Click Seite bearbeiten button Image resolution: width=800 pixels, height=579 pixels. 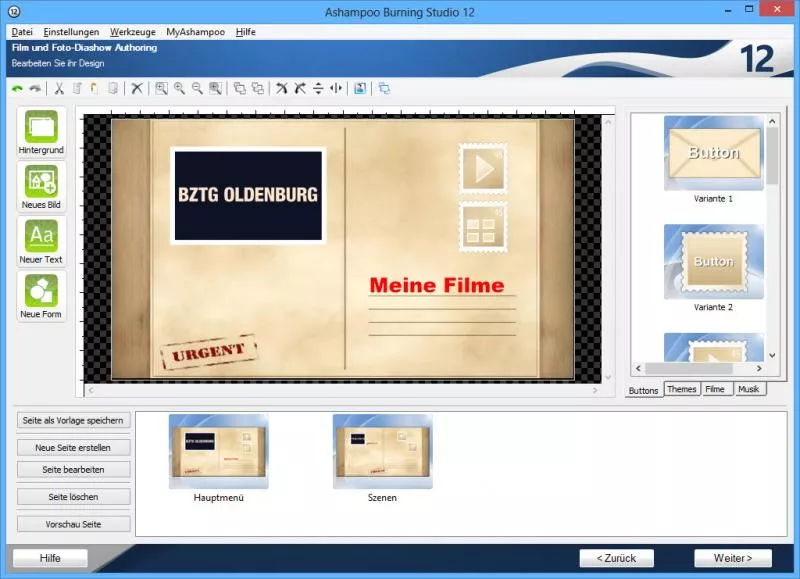[73, 469]
